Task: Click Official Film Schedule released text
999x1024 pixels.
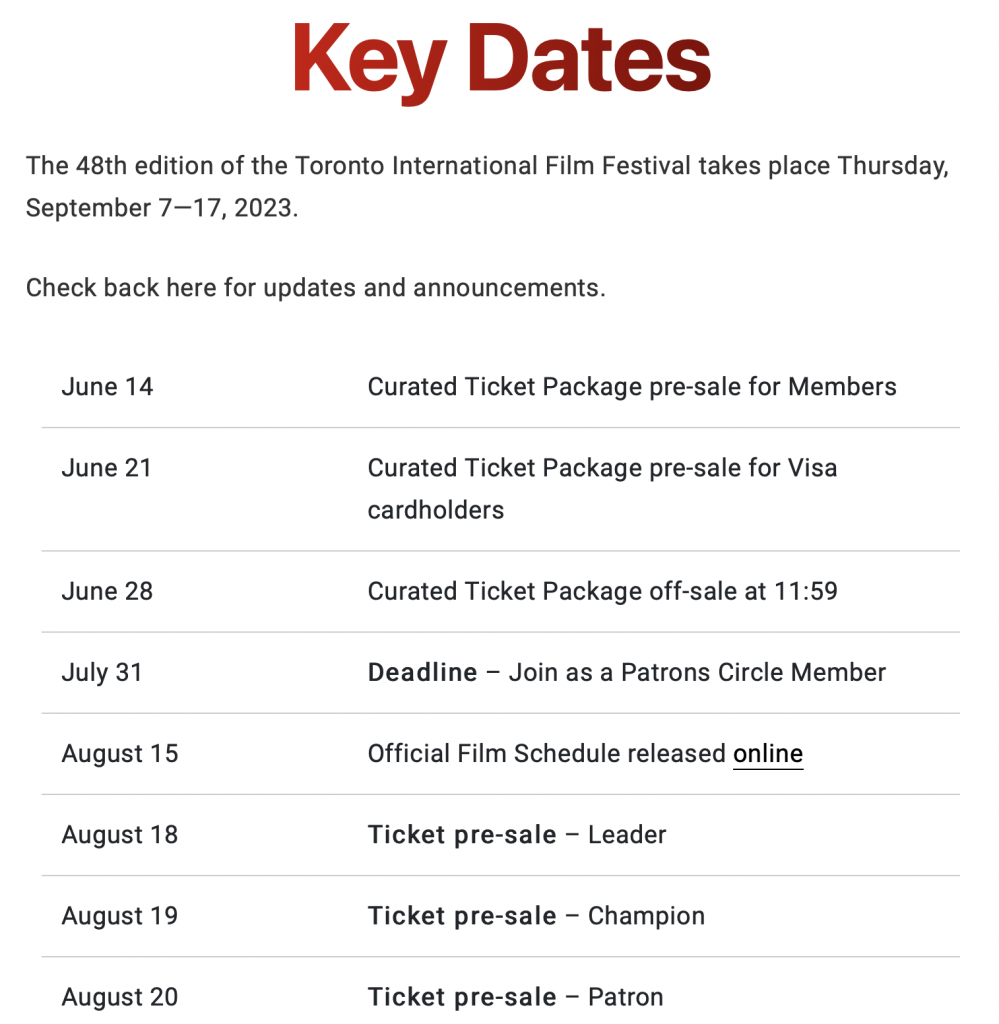Action: pos(547,754)
